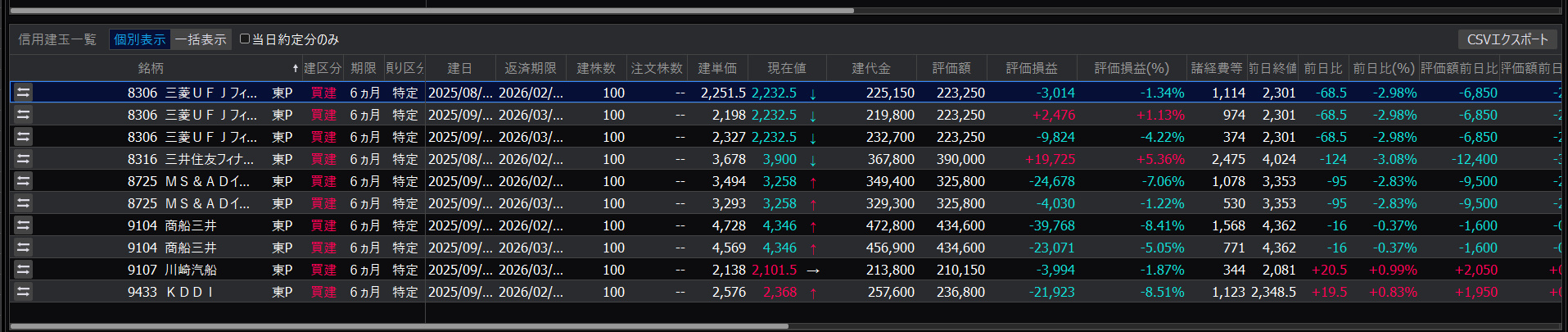Screen dimensions: 1568x332
Task: Click action icon for 8306 row priced 2,327
Action: coord(23,137)
